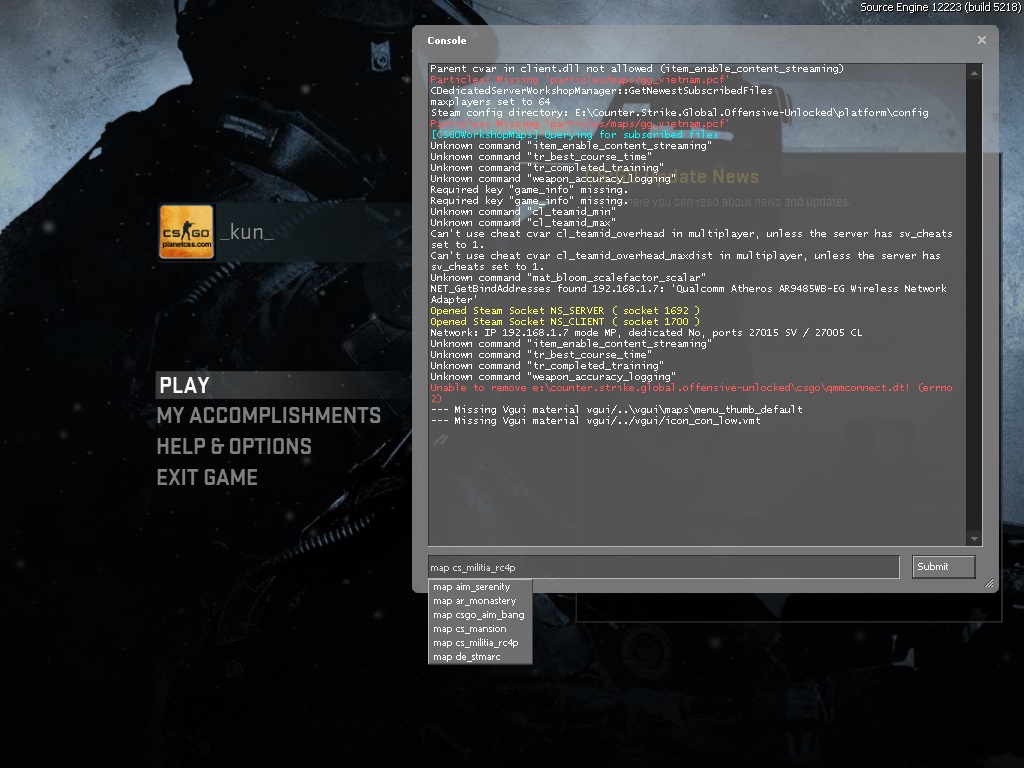The width and height of the screenshot is (1024, 768).
Task: Select 'map aim_serenity' autocomplete suggestion
Action: pos(480,587)
